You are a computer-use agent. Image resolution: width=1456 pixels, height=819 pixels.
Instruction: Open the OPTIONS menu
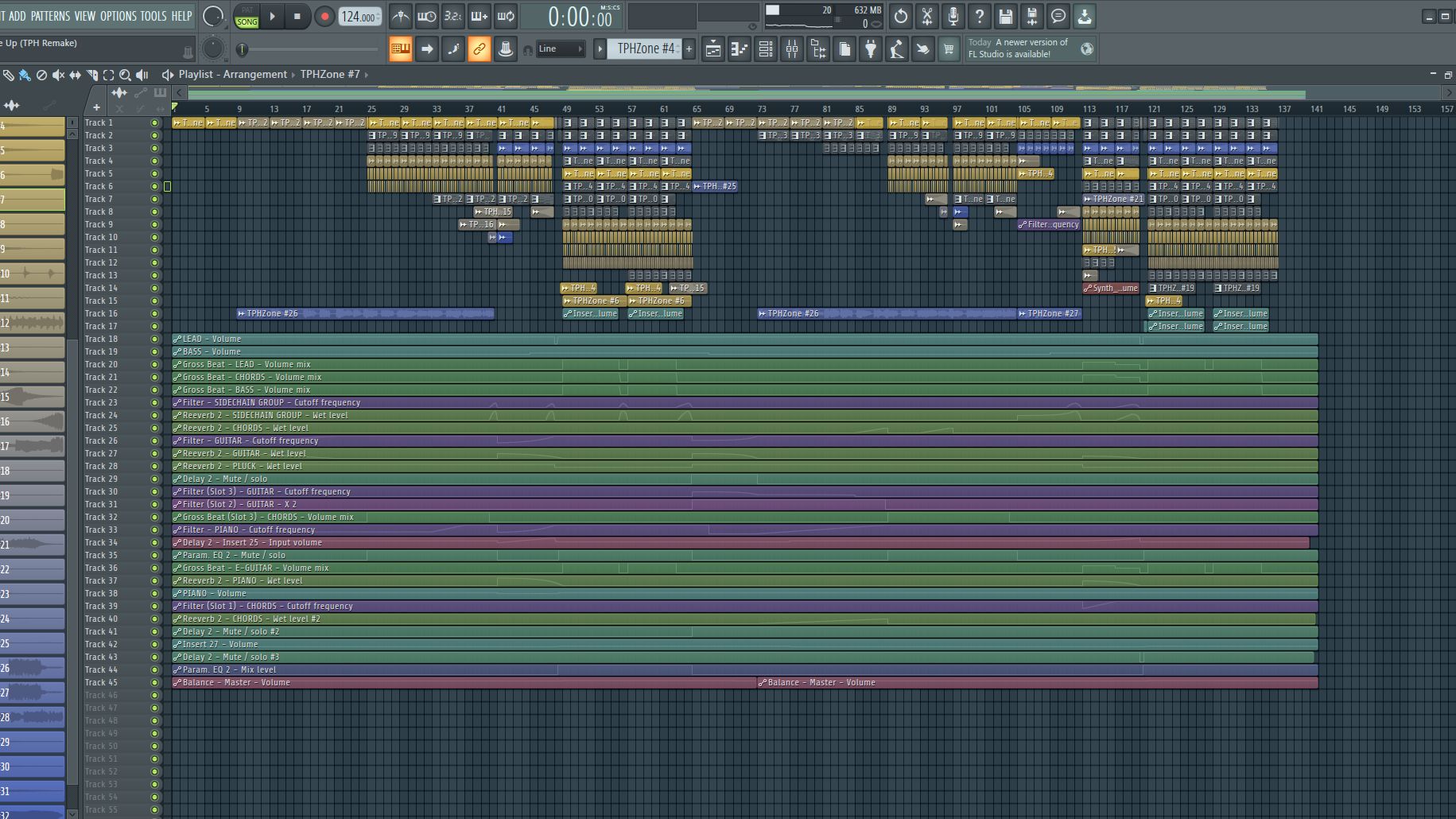118,16
